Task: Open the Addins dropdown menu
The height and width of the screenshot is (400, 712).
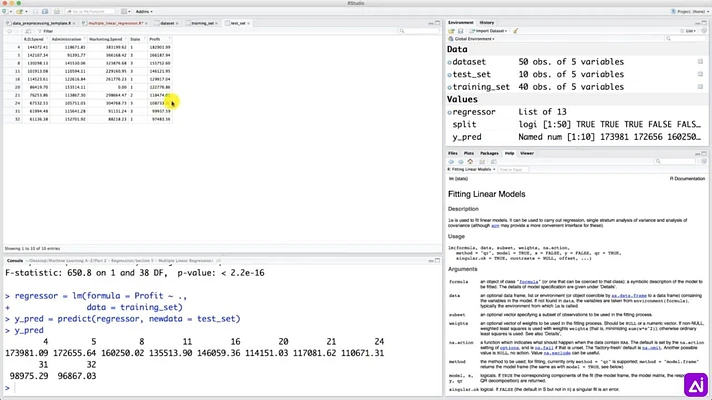Action: tap(144, 11)
